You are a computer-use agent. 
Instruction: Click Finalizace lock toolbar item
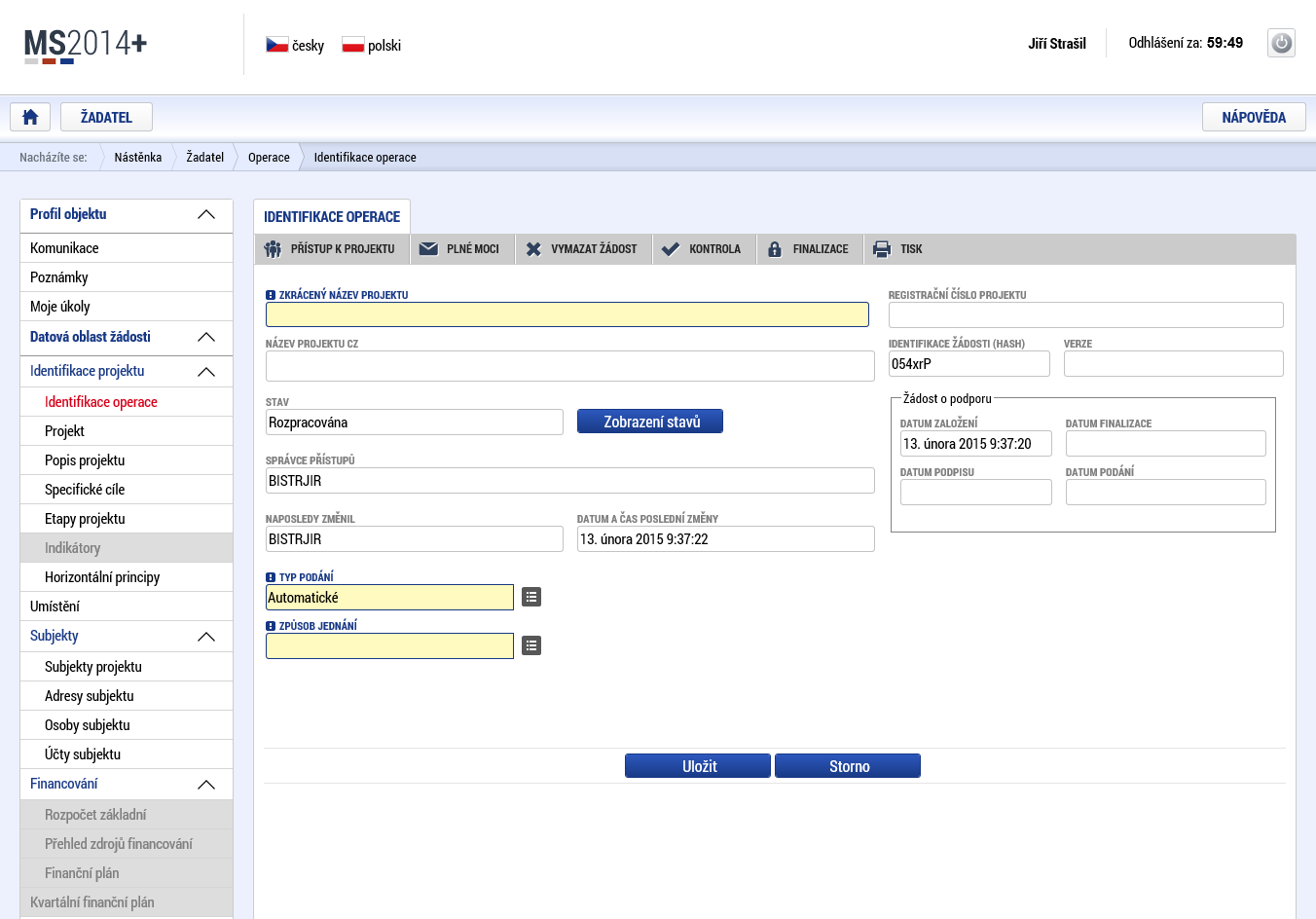click(x=810, y=249)
